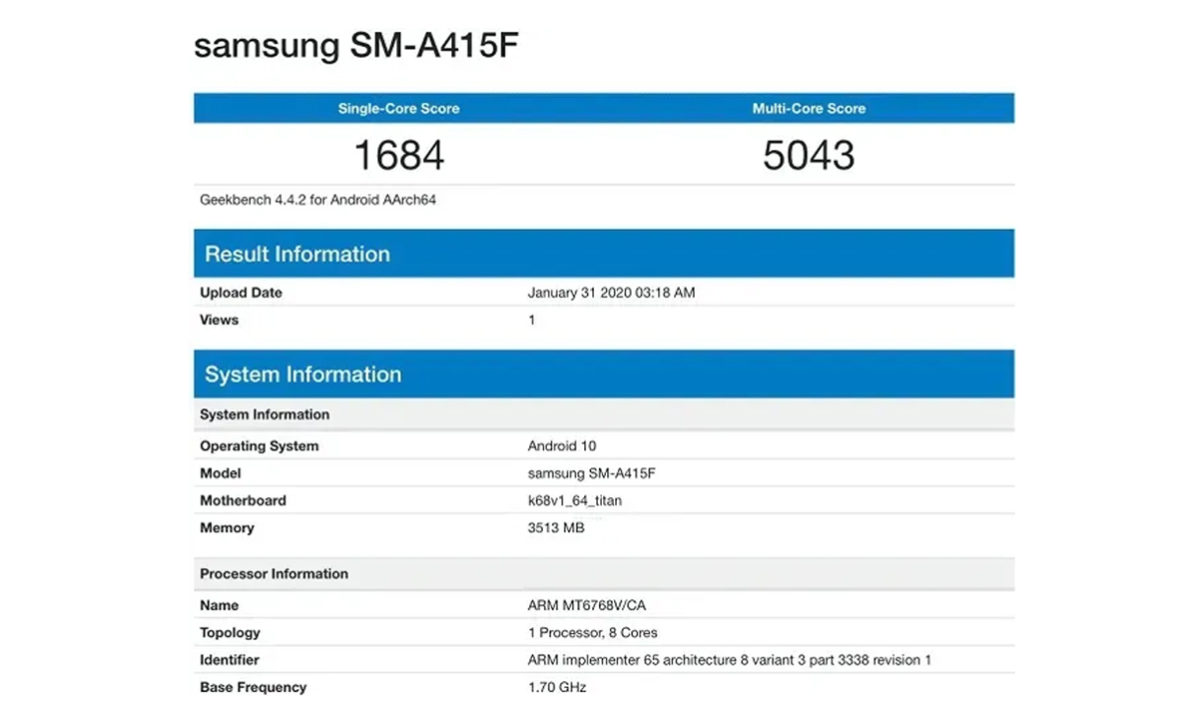
Task: Click the multi-core score 5043
Action: point(809,155)
